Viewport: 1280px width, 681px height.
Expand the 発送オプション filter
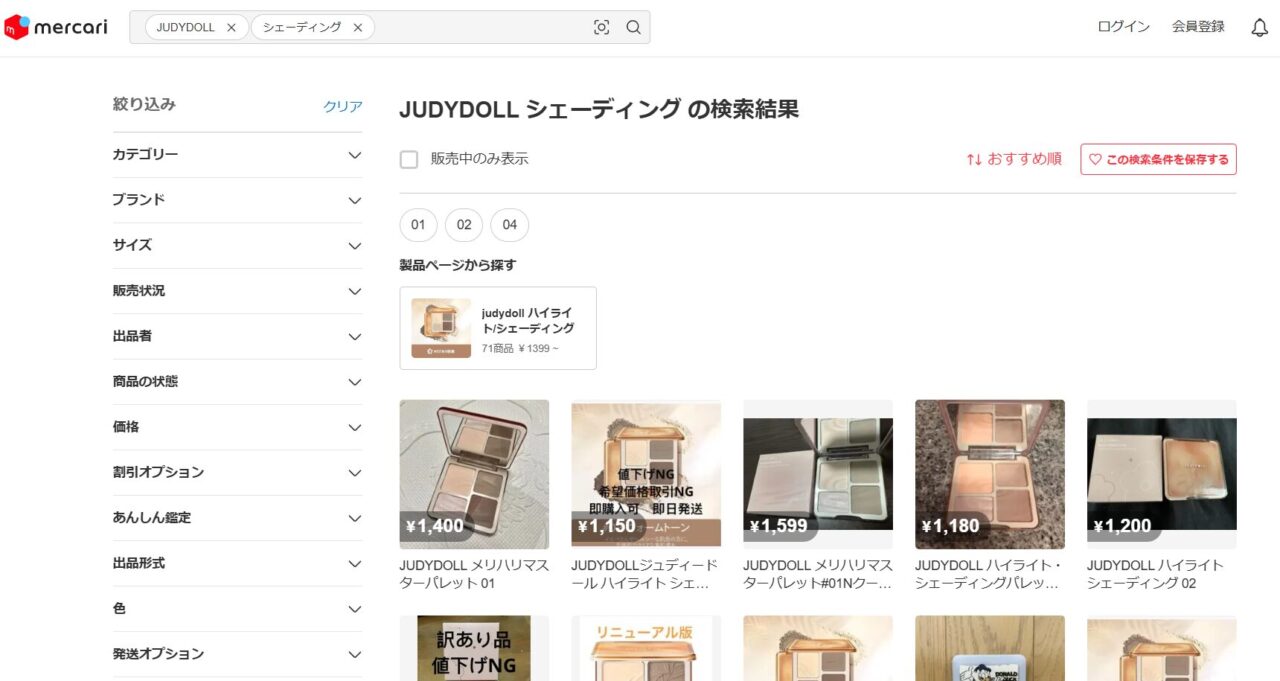point(238,654)
